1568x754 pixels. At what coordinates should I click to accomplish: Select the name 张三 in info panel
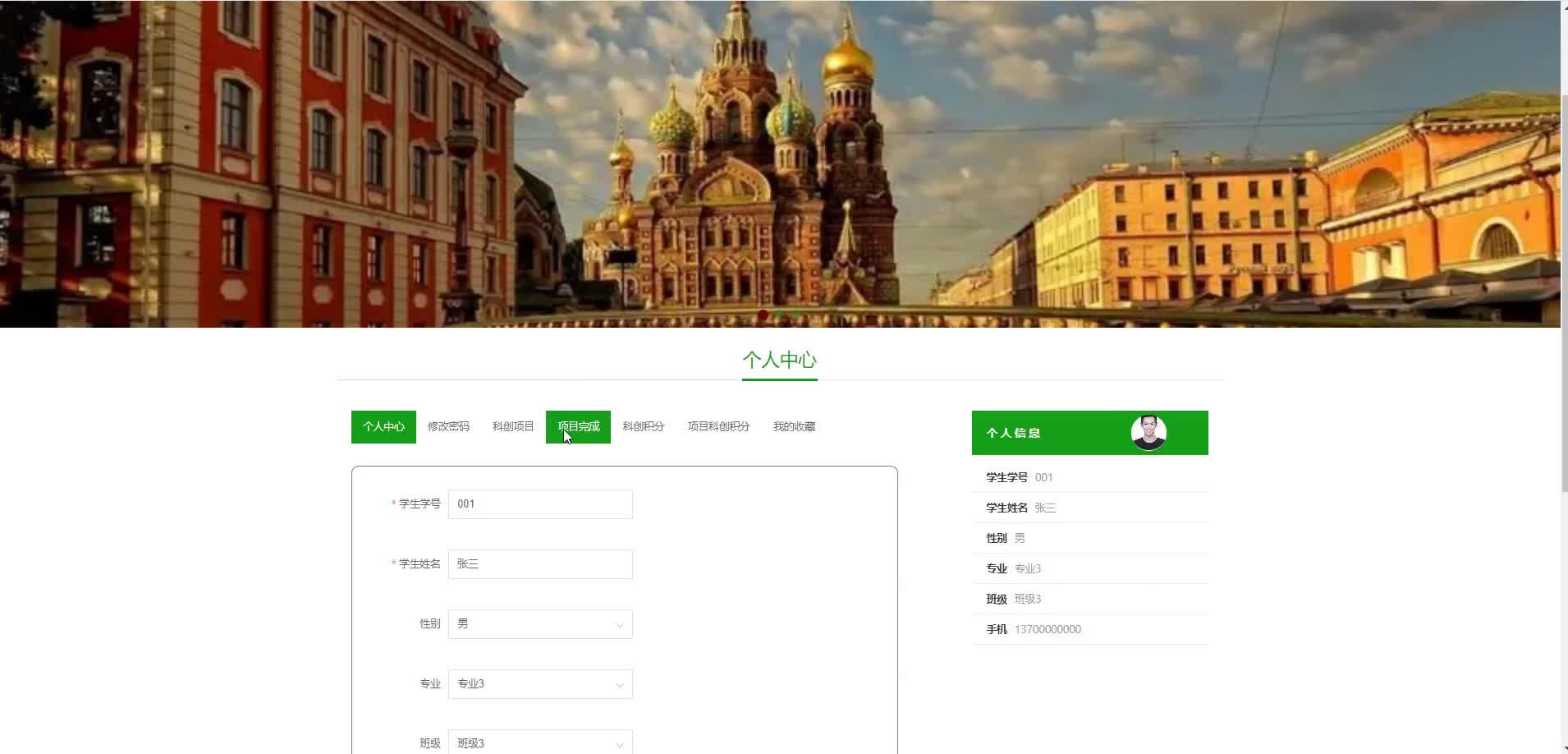tap(1045, 508)
